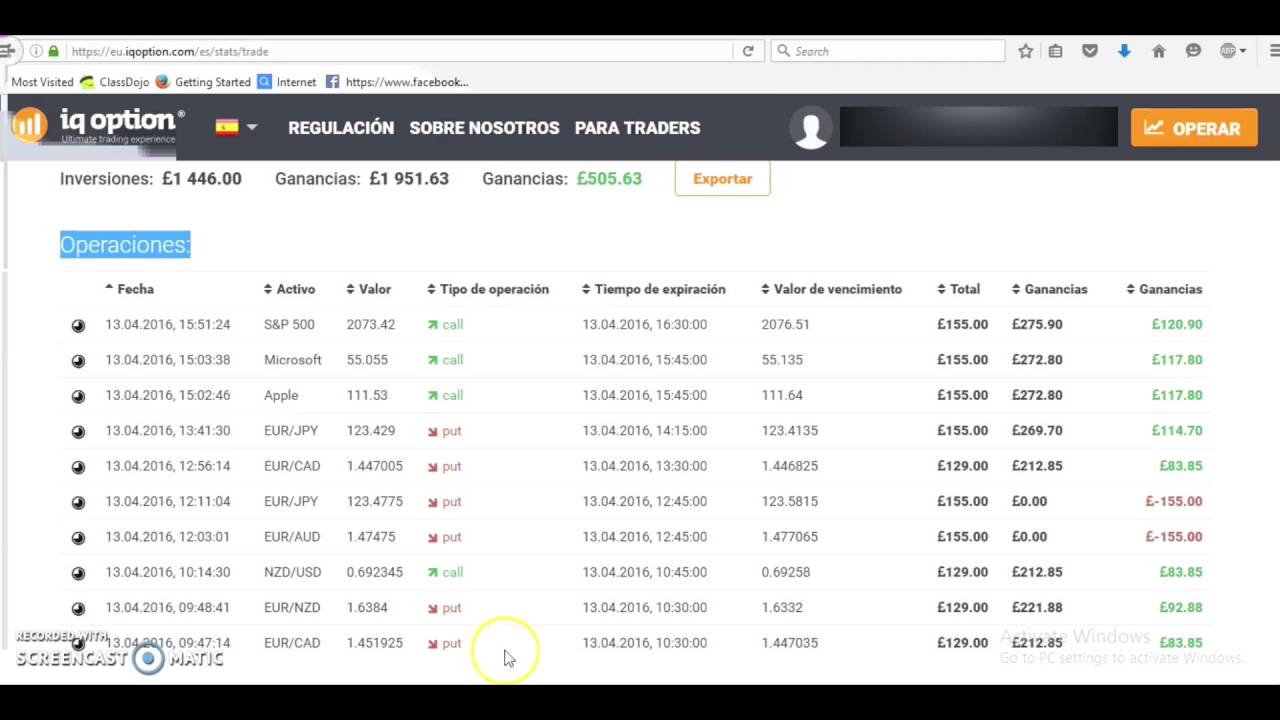Click the £1 951.63 Ganancias value
The width and height of the screenshot is (1280, 720).
pos(409,179)
